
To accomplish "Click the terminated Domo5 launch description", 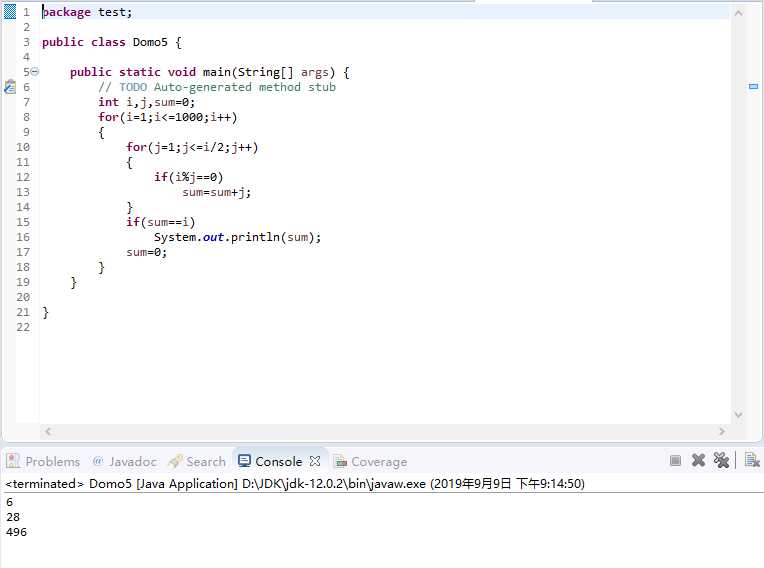I will pos(295,484).
